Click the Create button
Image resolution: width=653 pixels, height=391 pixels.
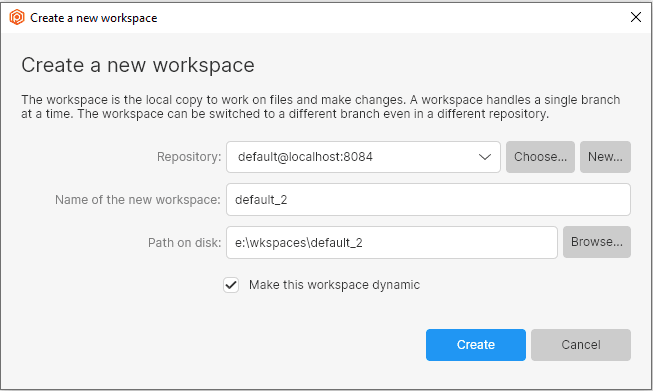click(476, 345)
